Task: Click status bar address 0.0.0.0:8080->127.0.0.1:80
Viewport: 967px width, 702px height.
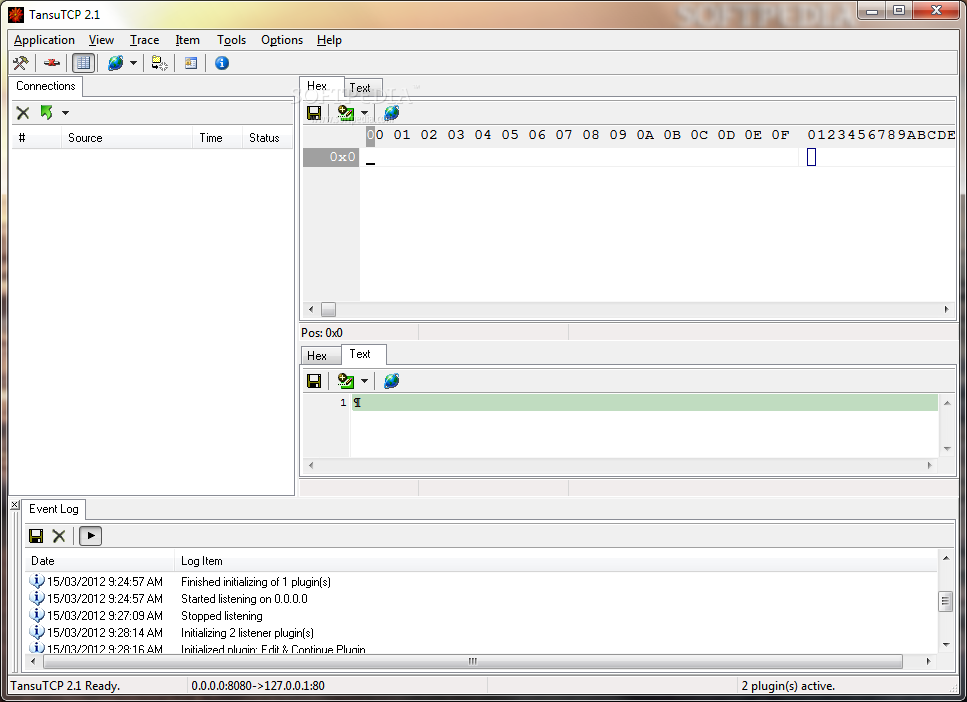Action: 258,686
